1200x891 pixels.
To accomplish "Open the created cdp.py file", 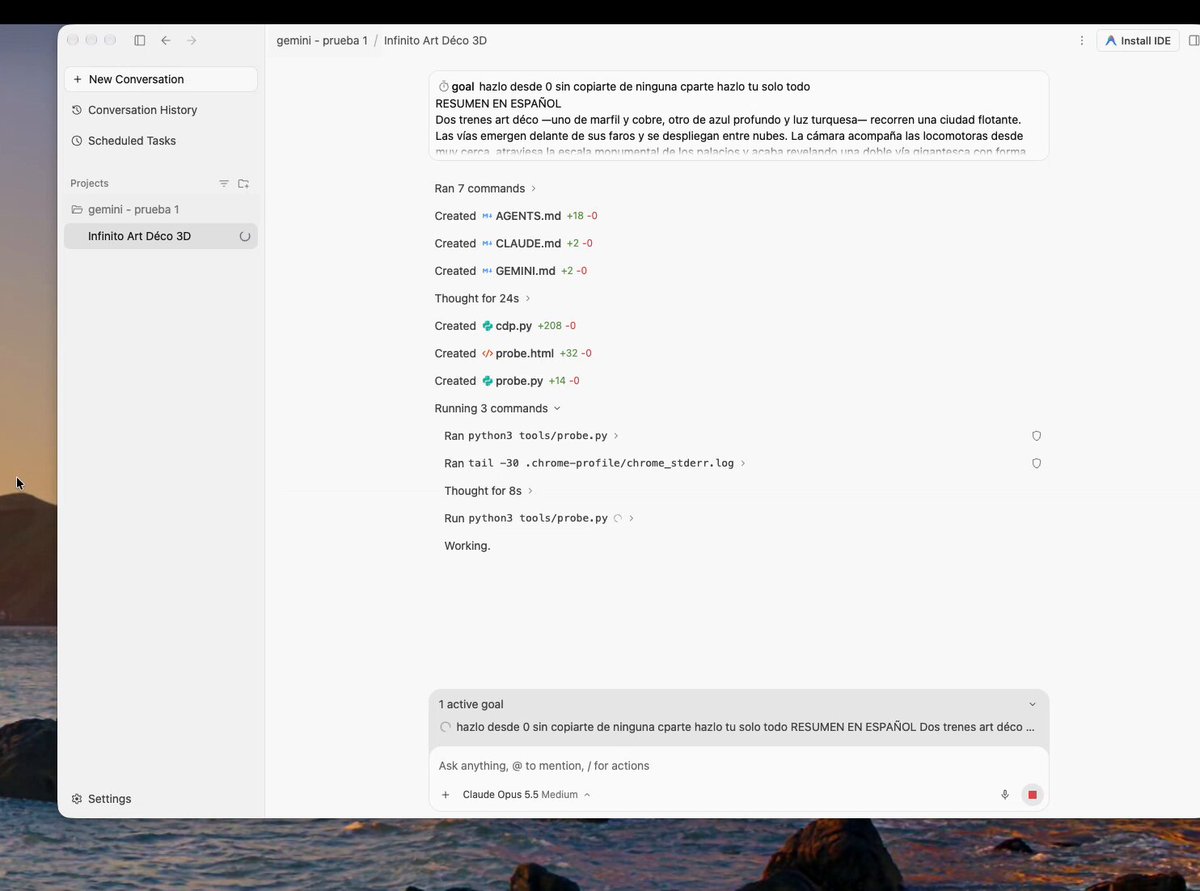I will click(514, 326).
